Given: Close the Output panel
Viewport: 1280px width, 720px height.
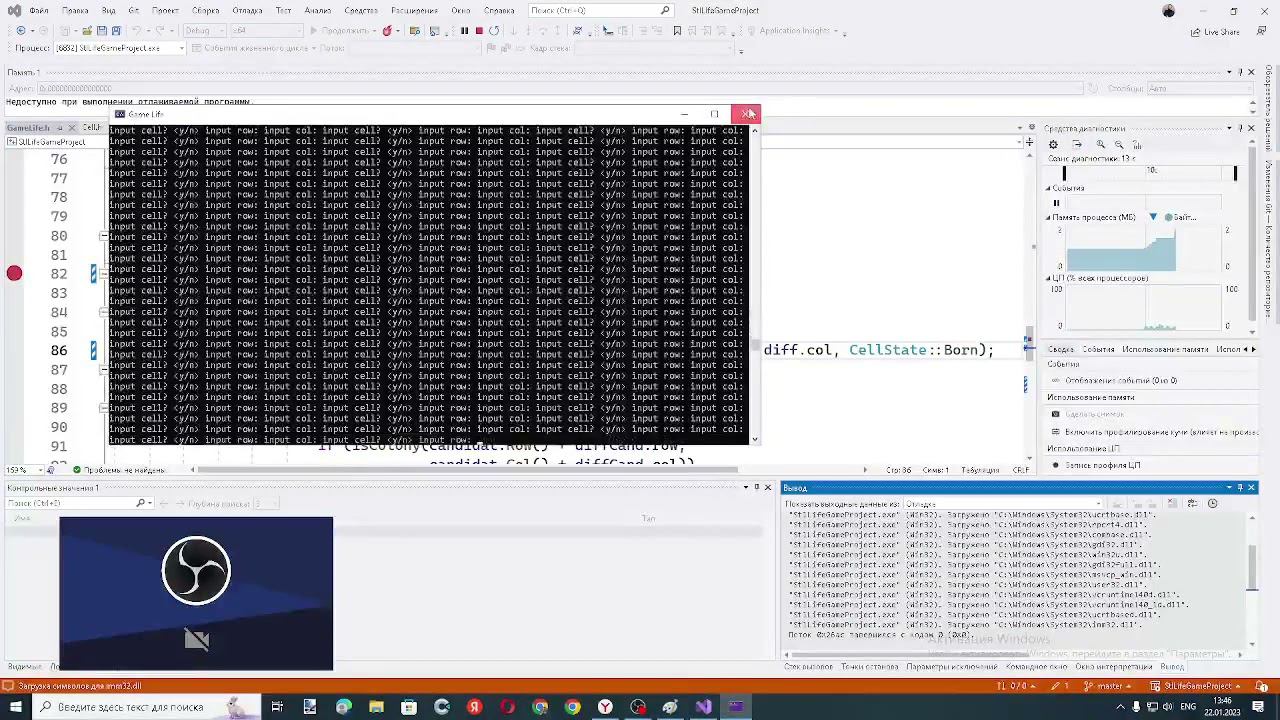Looking at the screenshot, I should pos(1251,488).
